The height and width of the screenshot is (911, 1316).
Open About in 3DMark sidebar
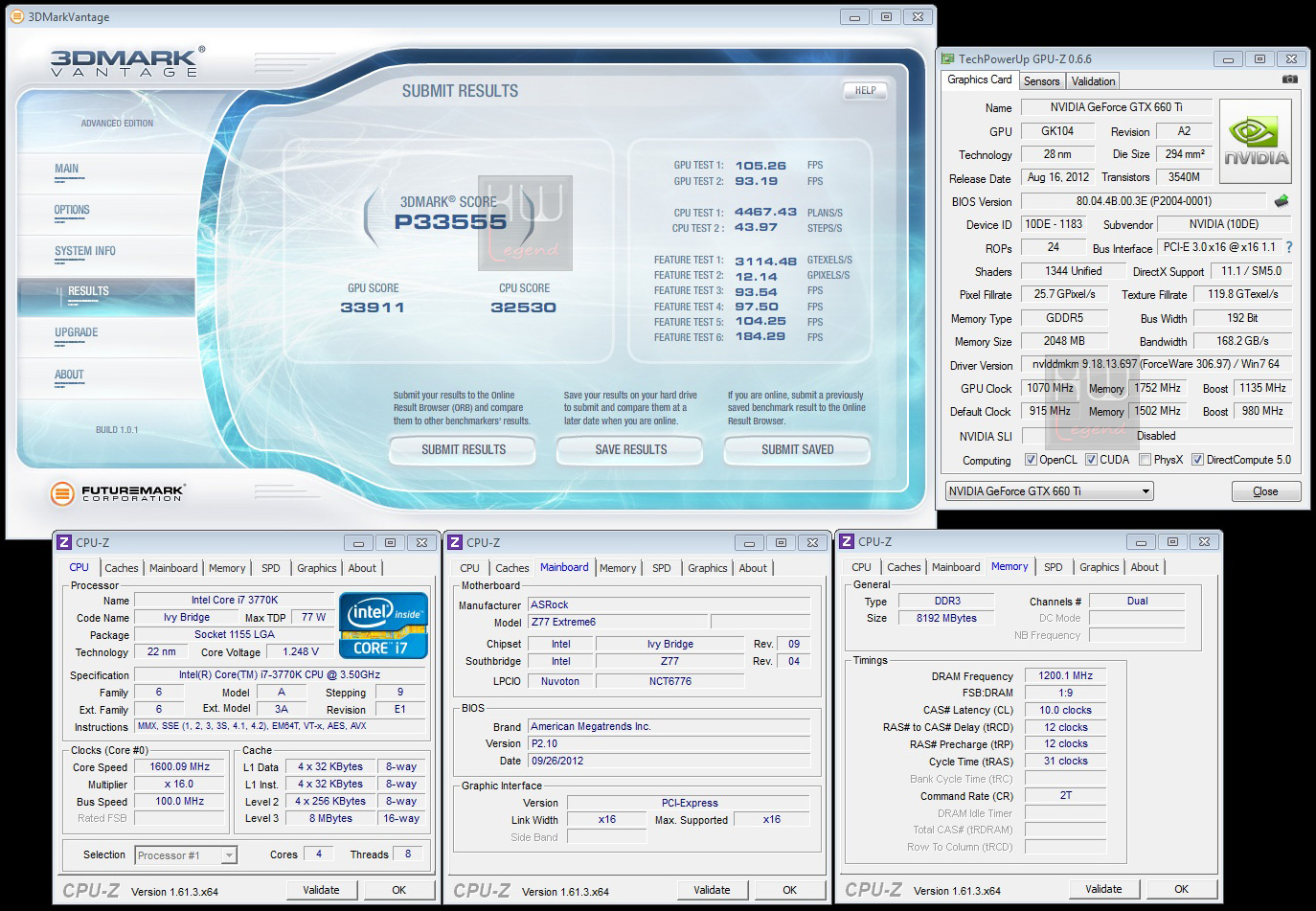point(69,375)
